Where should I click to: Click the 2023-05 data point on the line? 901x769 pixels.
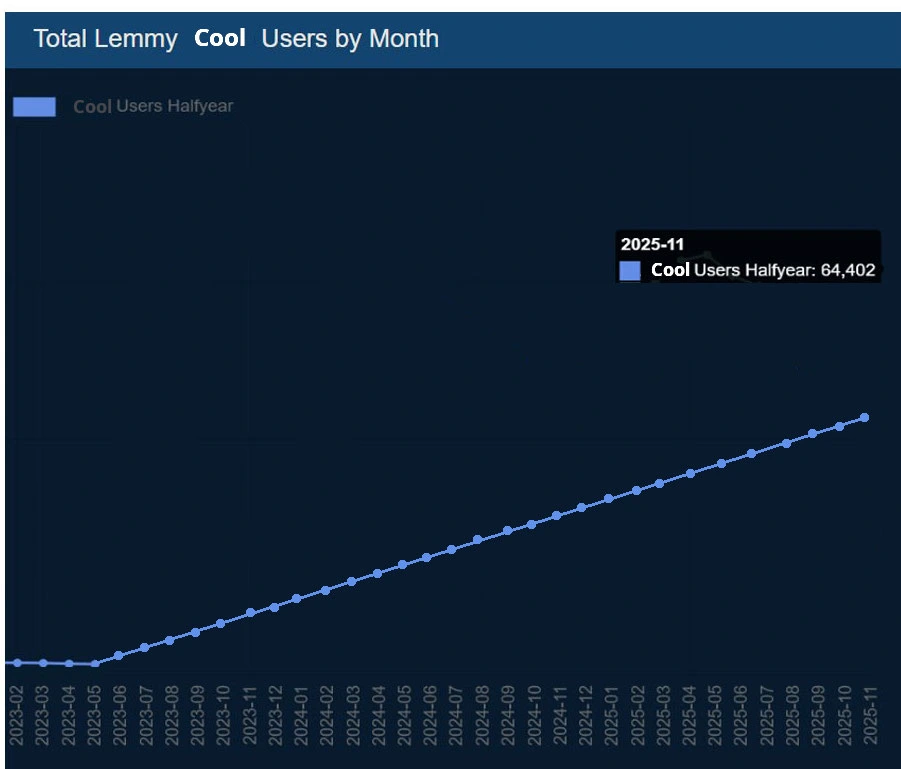(95, 663)
